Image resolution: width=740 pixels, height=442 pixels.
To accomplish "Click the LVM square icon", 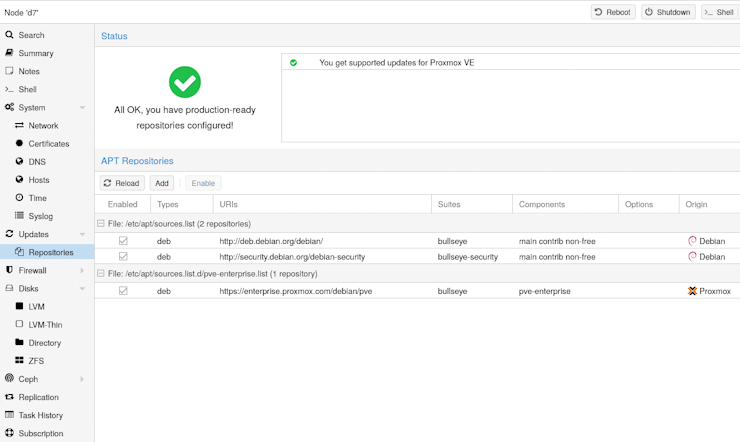I will pos(19,306).
